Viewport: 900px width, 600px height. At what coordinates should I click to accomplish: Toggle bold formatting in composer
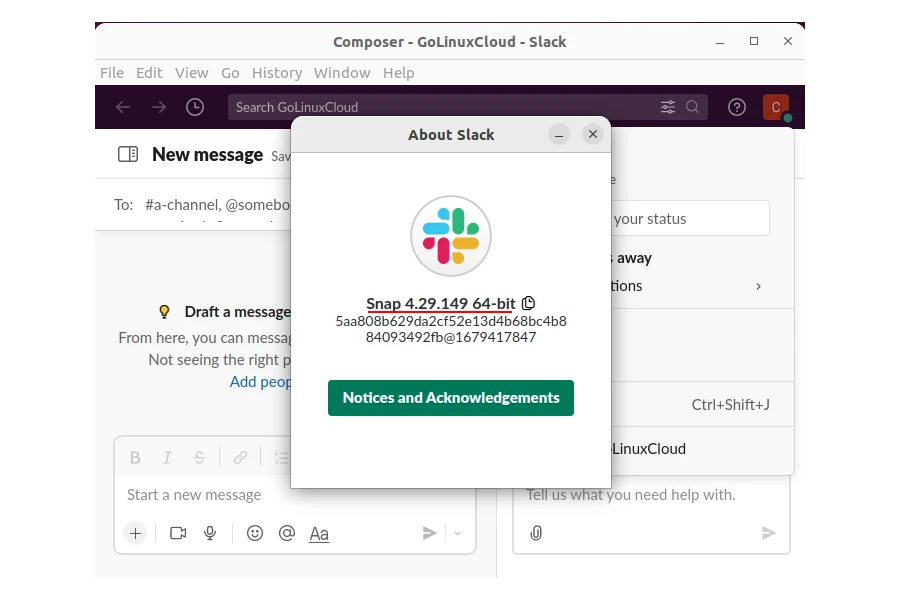(135, 458)
